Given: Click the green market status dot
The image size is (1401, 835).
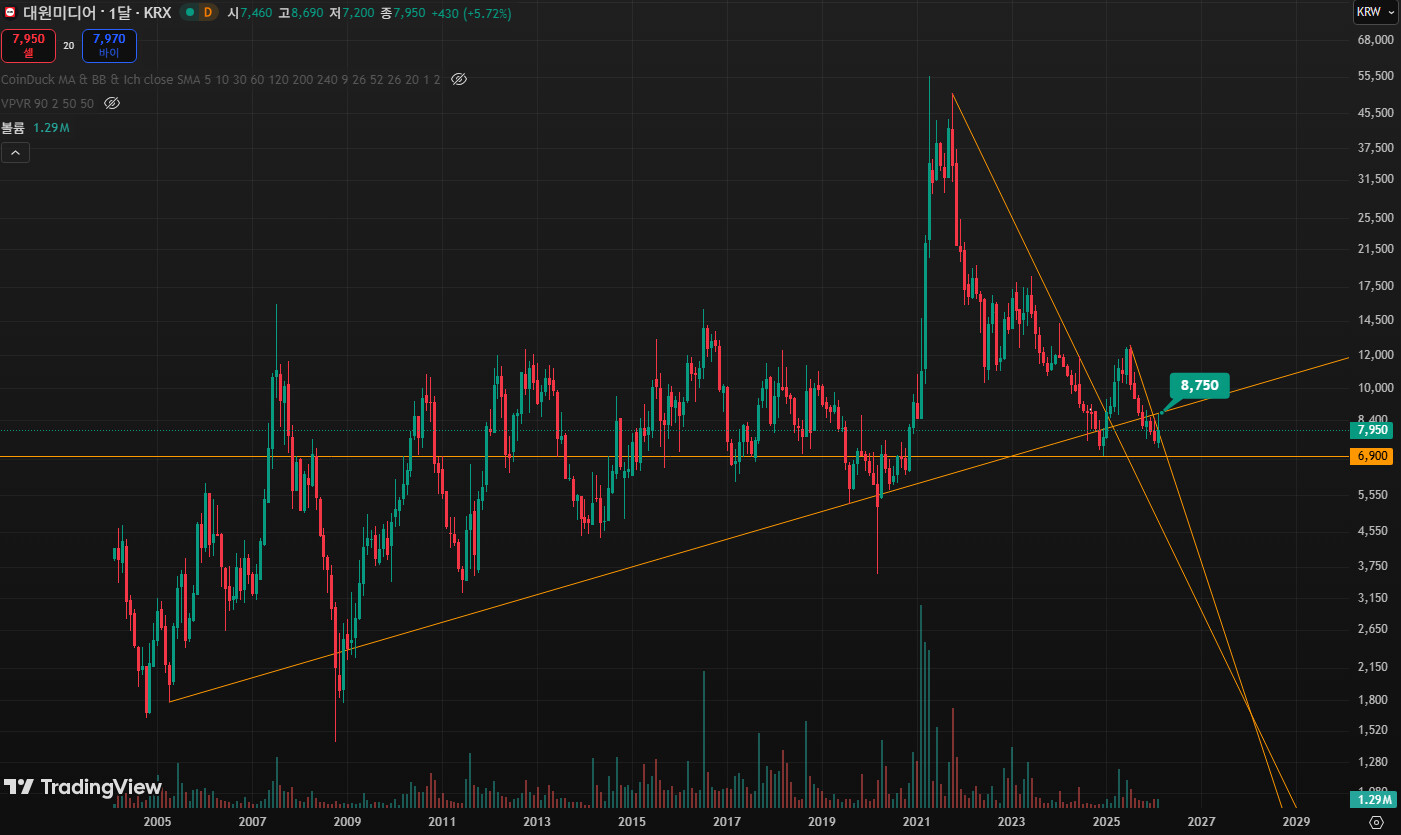Looking at the screenshot, I should click(x=188, y=13).
